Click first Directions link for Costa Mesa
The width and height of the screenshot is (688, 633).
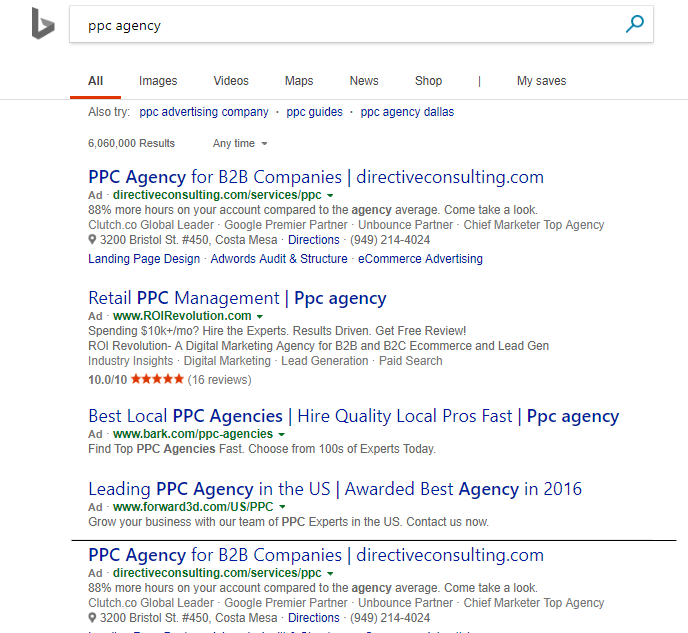[x=314, y=240]
